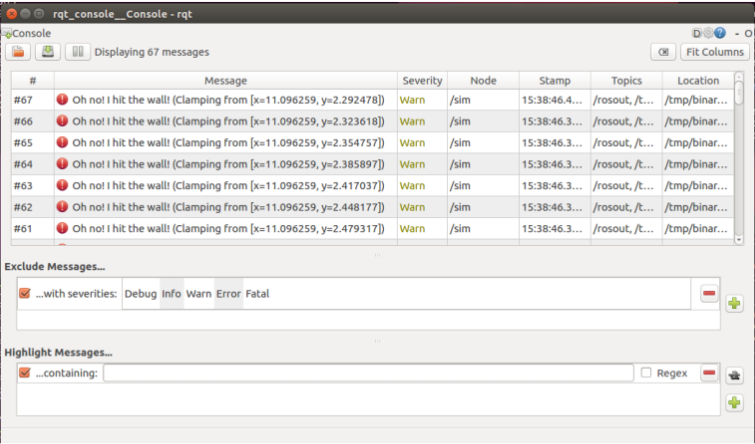Click the minus icon in the Console header

(x=737, y=34)
